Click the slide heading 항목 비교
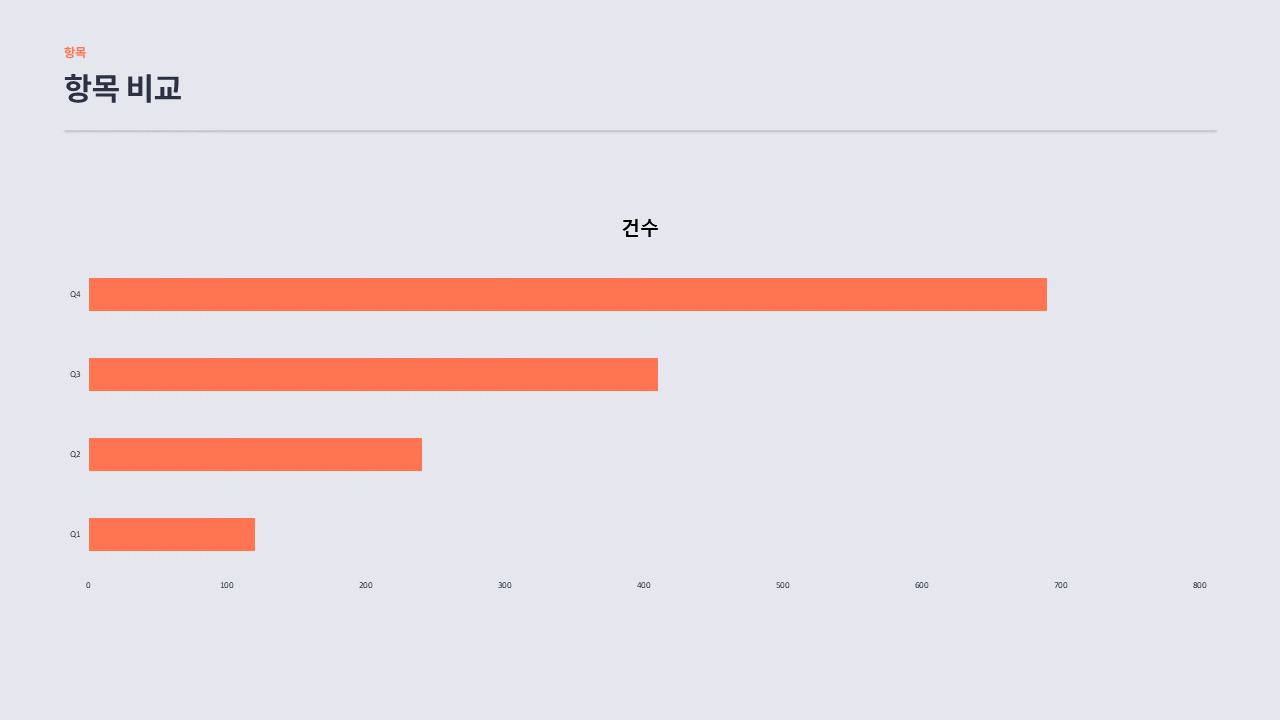 tap(123, 88)
